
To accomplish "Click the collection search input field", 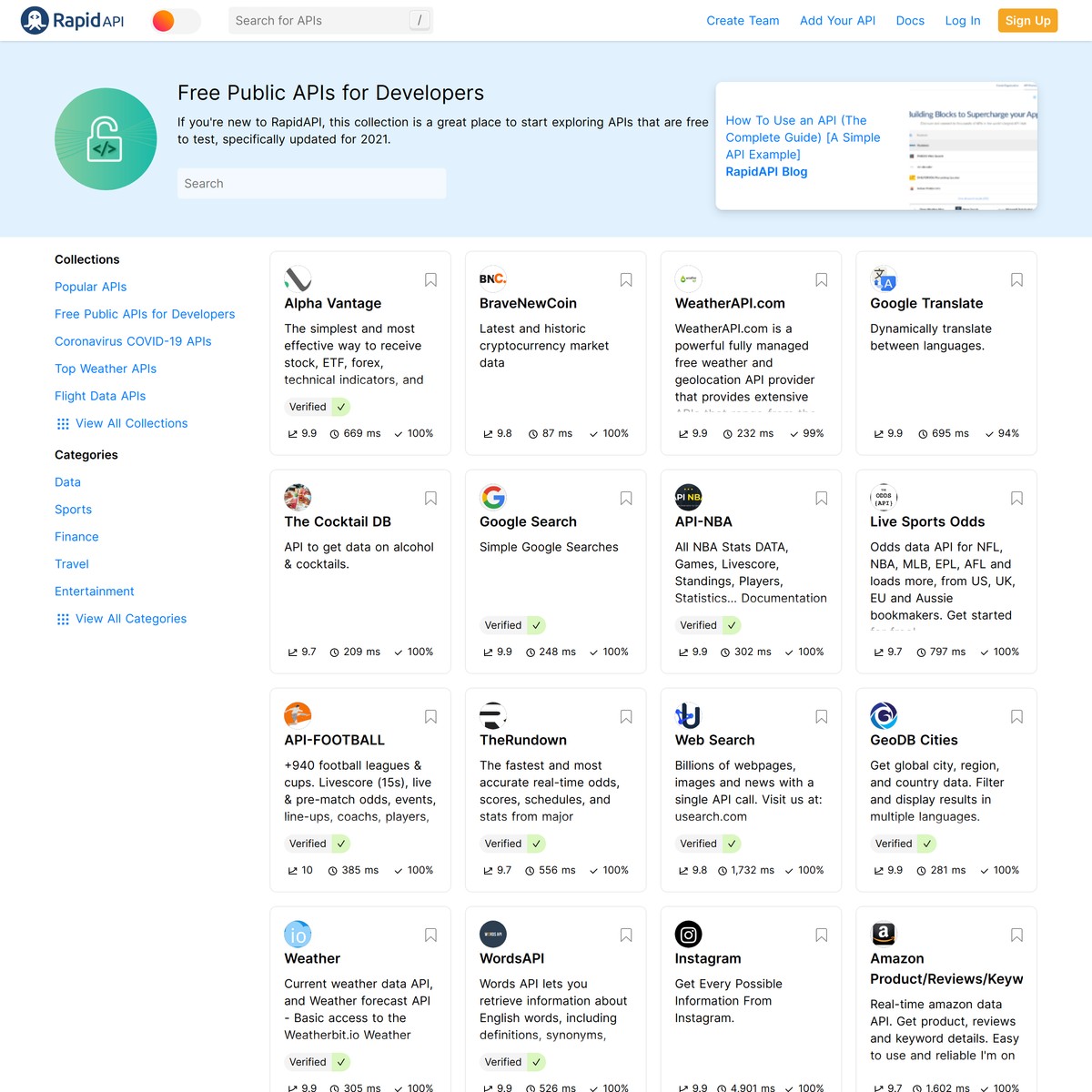I will tap(311, 183).
